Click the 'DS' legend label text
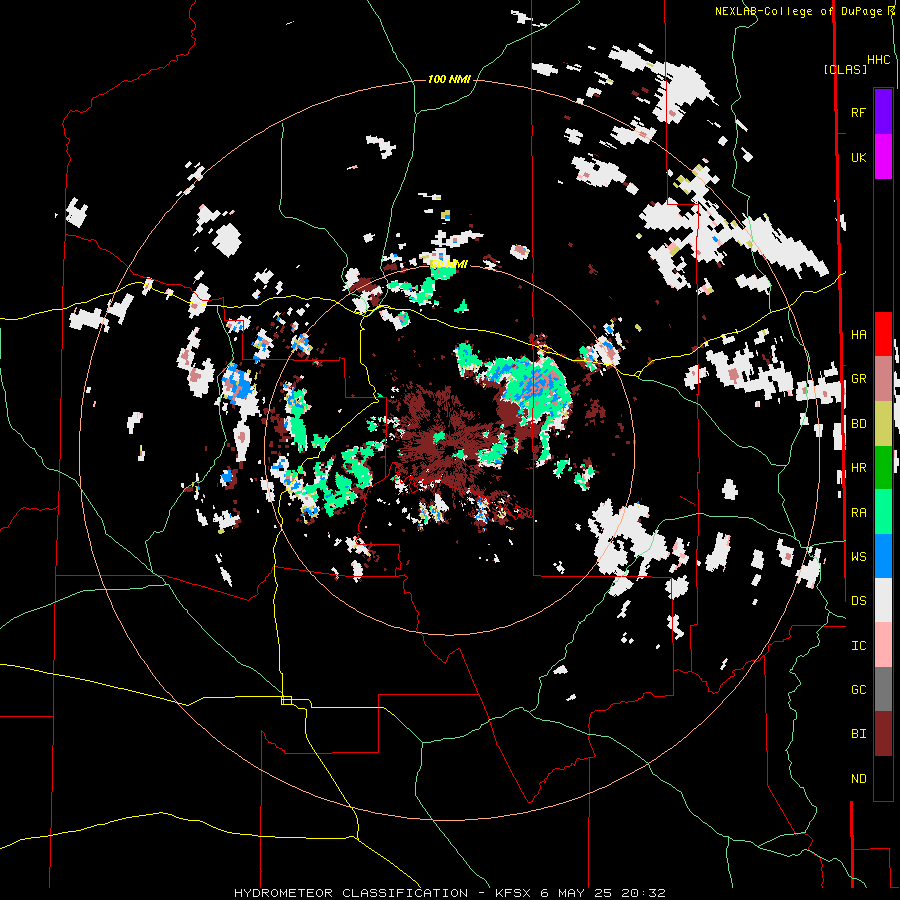900x900 pixels. pos(858,600)
